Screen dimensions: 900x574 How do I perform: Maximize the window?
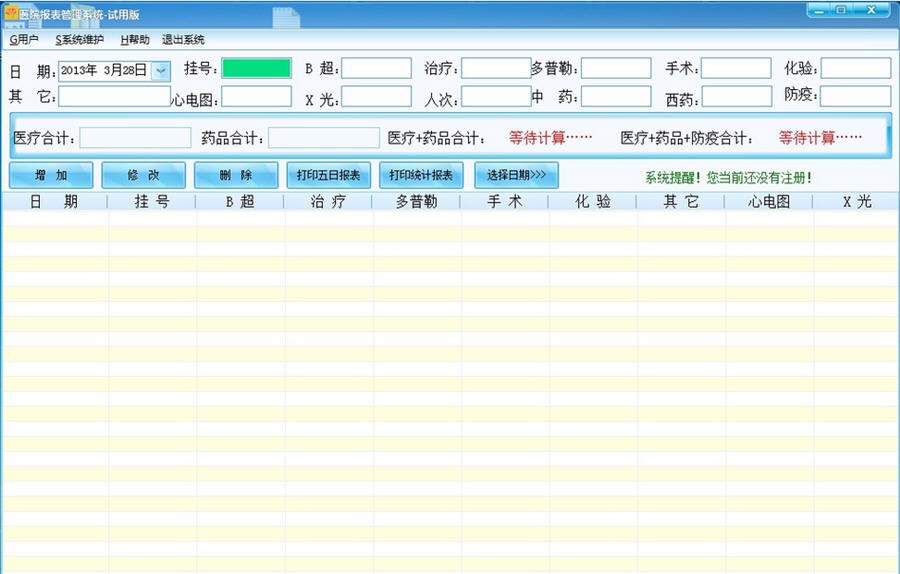click(841, 10)
